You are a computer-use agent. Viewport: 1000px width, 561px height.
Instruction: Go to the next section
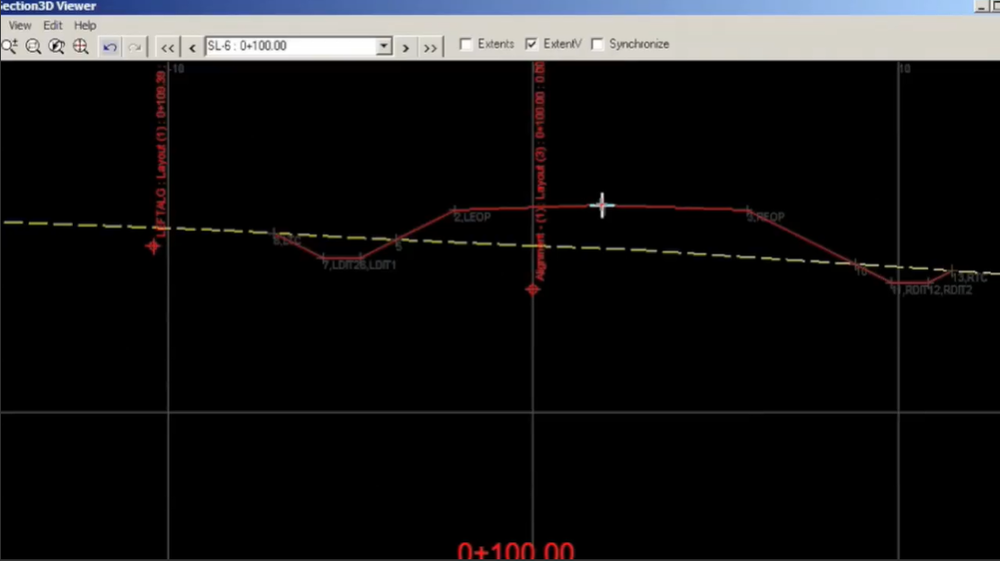pos(406,47)
